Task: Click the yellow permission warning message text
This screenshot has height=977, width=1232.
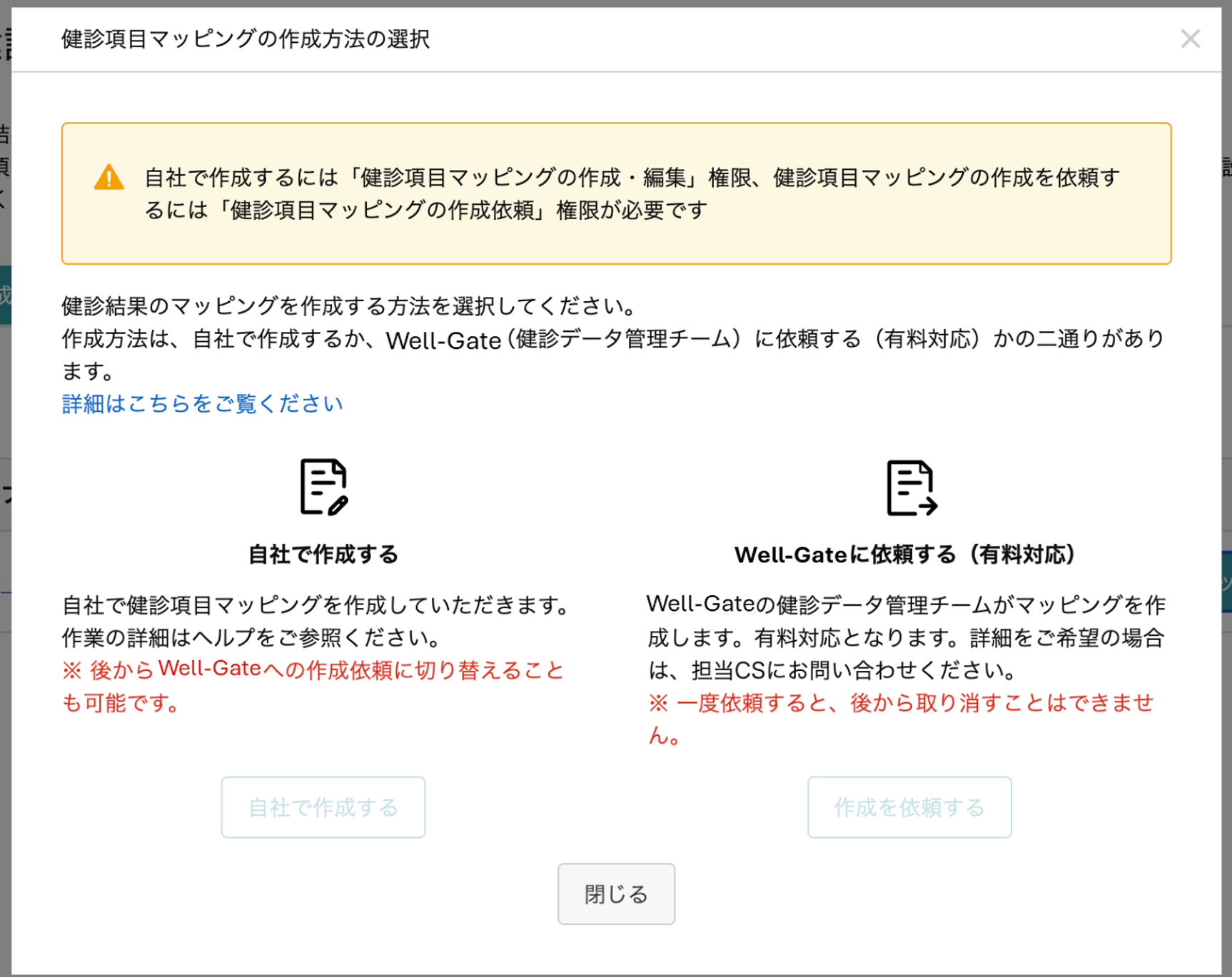Action: pyautogui.click(x=632, y=193)
